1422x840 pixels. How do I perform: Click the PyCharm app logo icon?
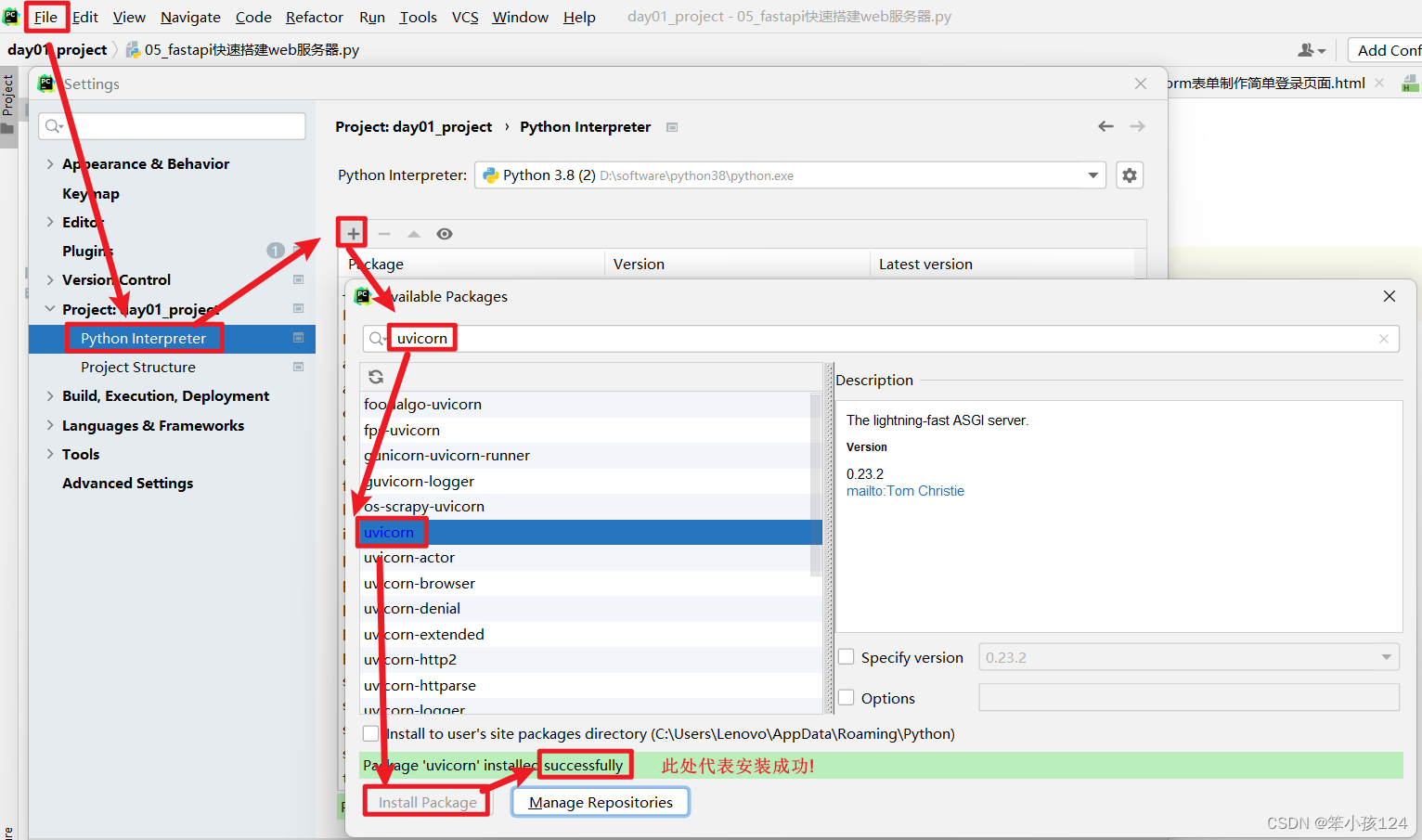[11, 17]
